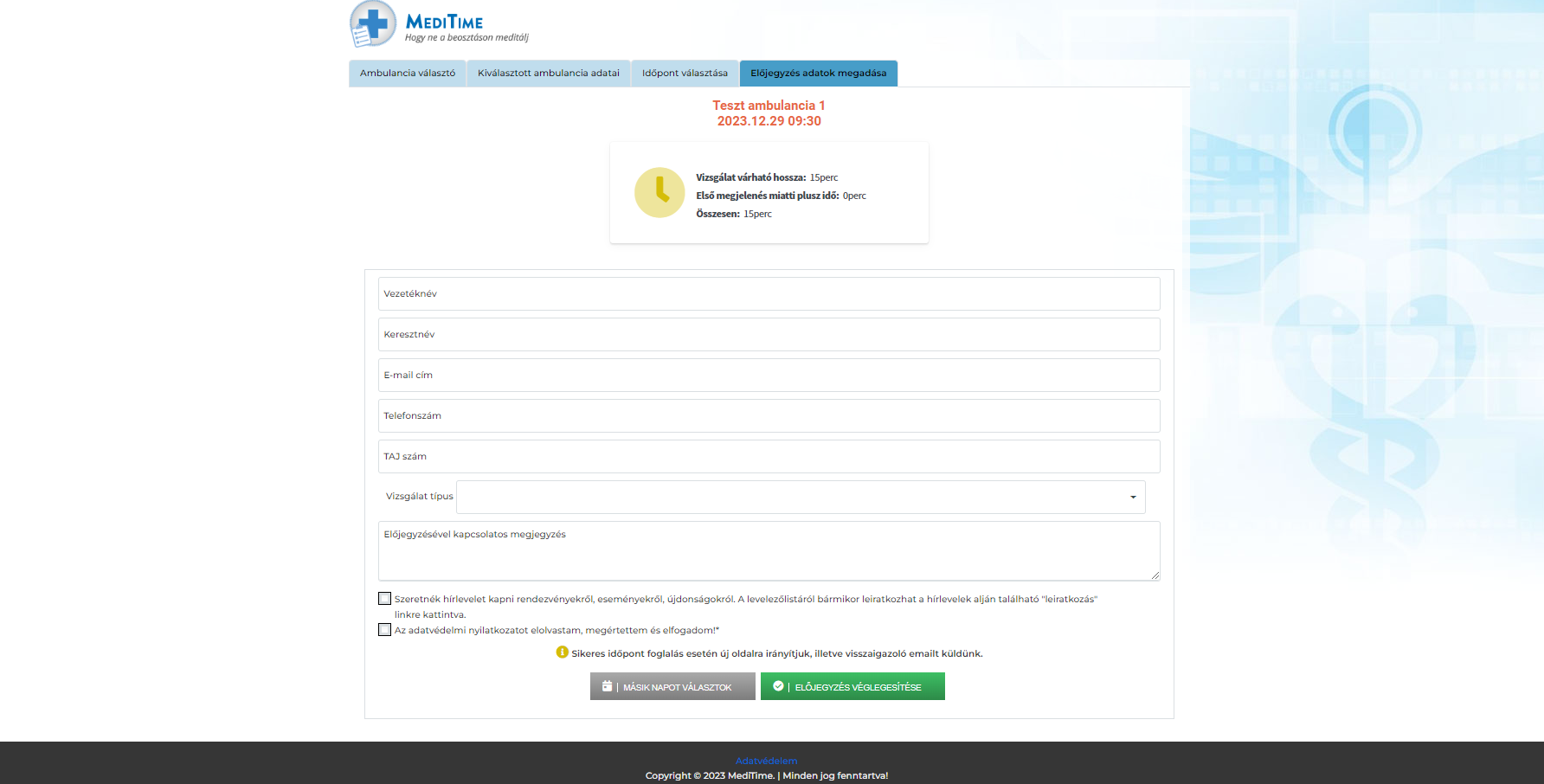Image resolution: width=1544 pixels, height=784 pixels.
Task: Click the info icon beside the booking notice
Action: pyautogui.click(x=562, y=652)
